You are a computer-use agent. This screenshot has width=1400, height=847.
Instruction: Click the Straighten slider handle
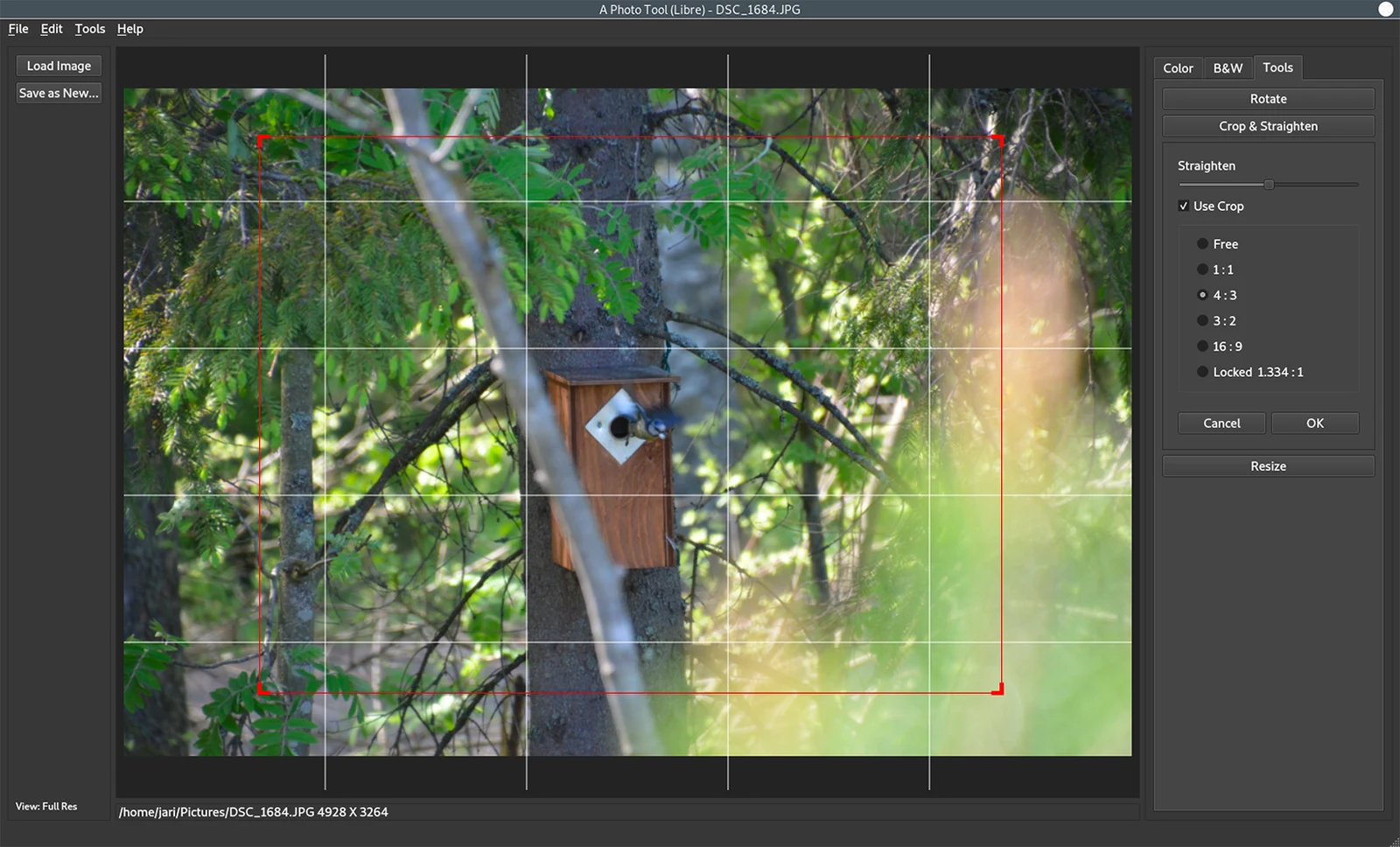1269,185
